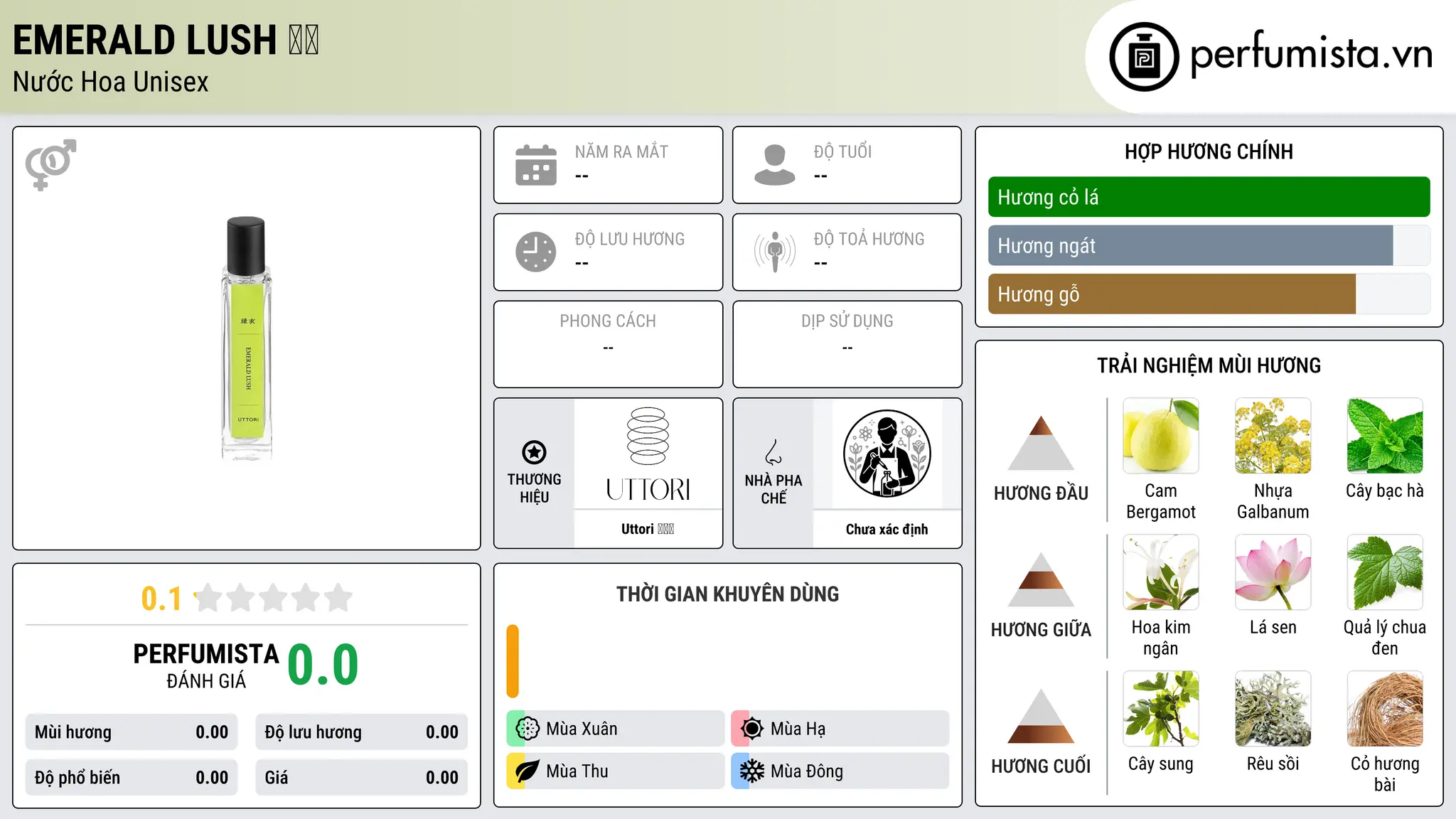Click the green Hương cỏ lá accord bar

point(1209,197)
